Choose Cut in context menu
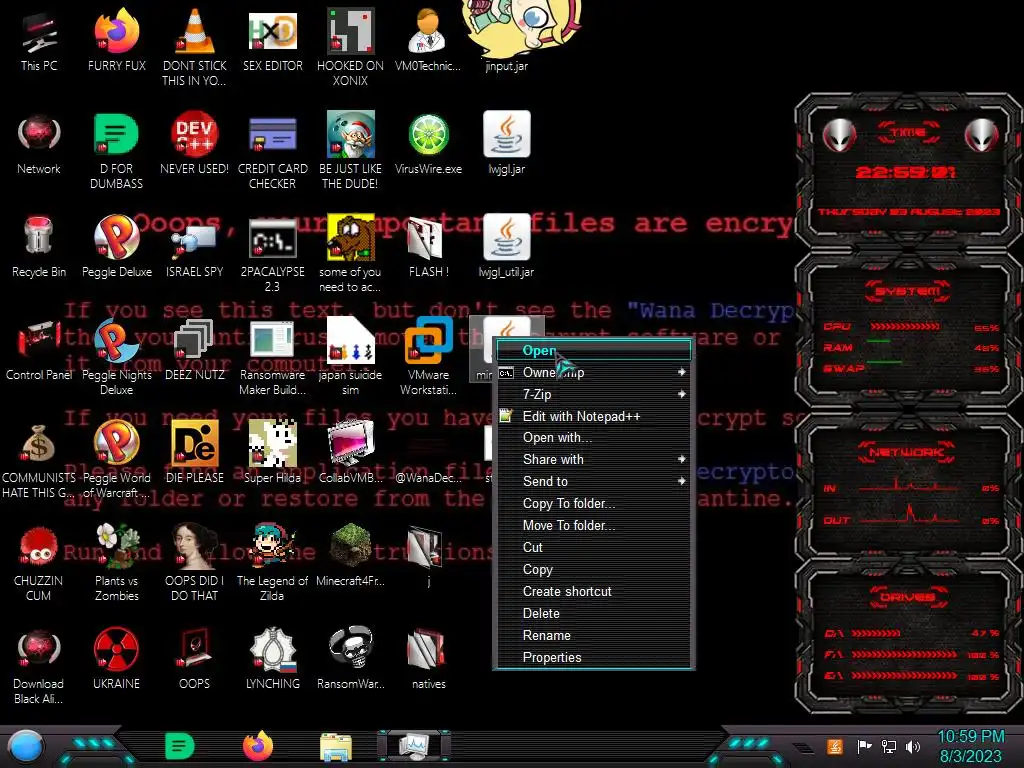Viewport: 1024px width, 768px height. pos(594,547)
